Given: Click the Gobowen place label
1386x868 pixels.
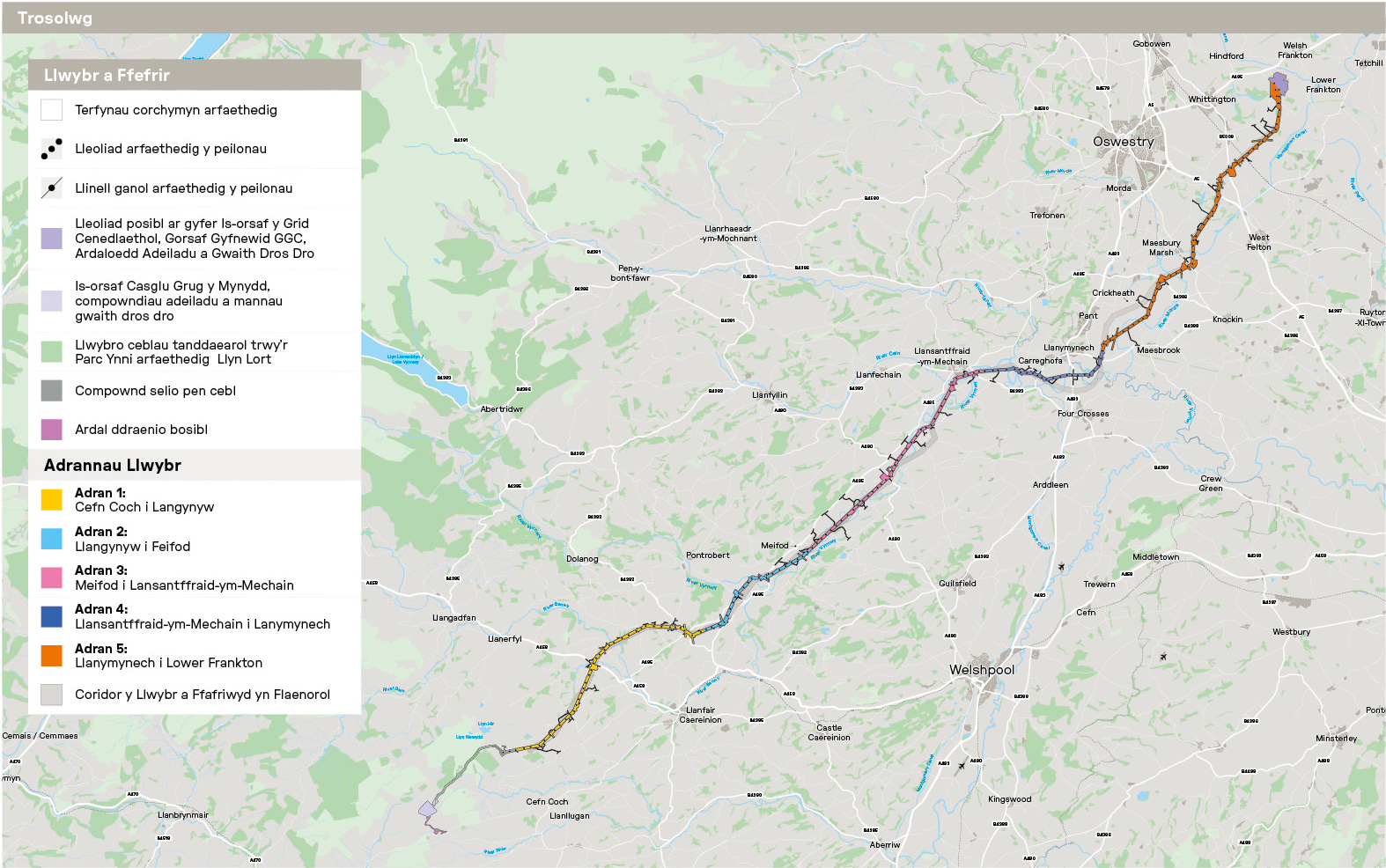Looking at the screenshot, I should (x=1152, y=44).
